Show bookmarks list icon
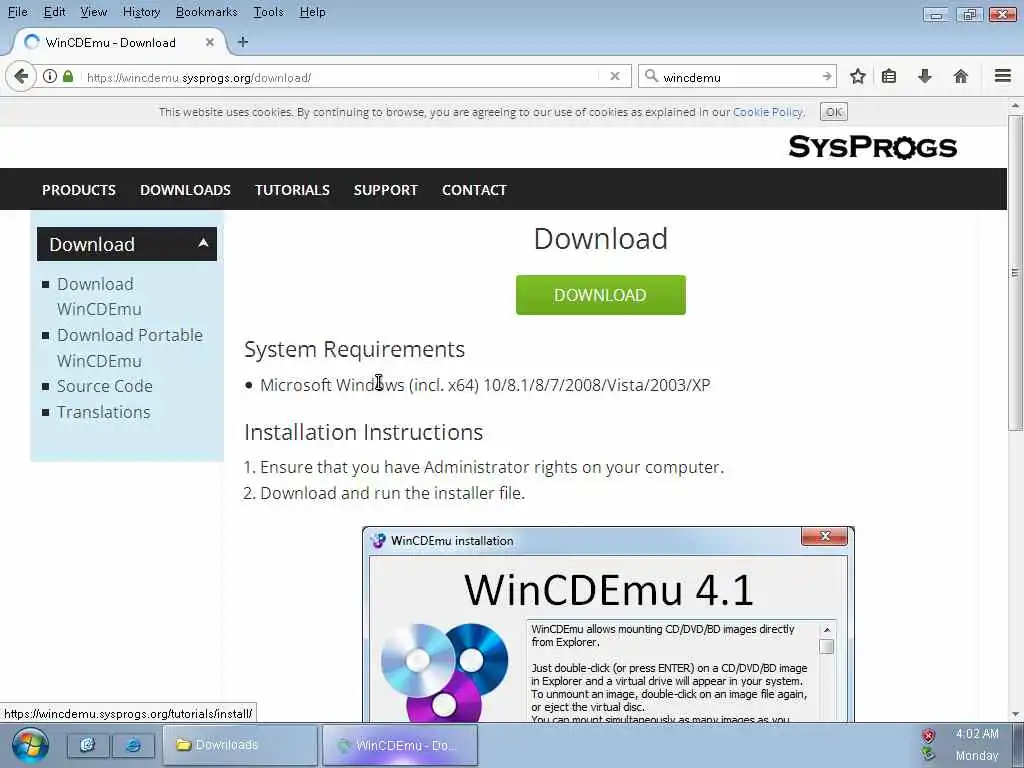This screenshot has height=768, width=1024. [889, 76]
